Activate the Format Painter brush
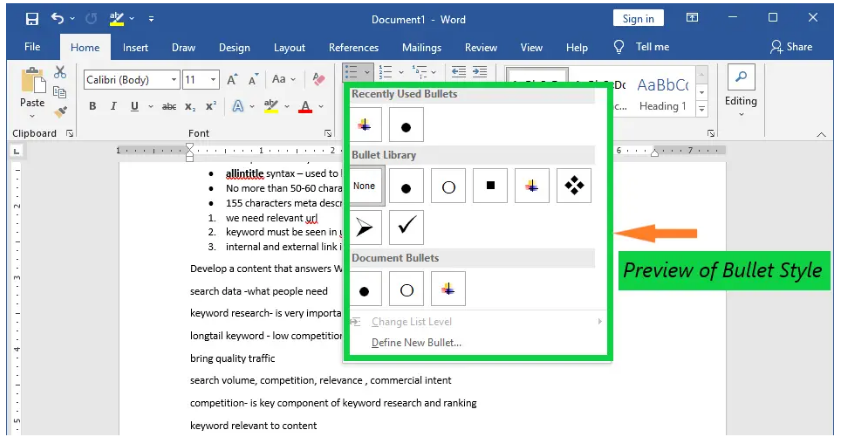Viewport: 842px width, 441px height. (60, 111)
